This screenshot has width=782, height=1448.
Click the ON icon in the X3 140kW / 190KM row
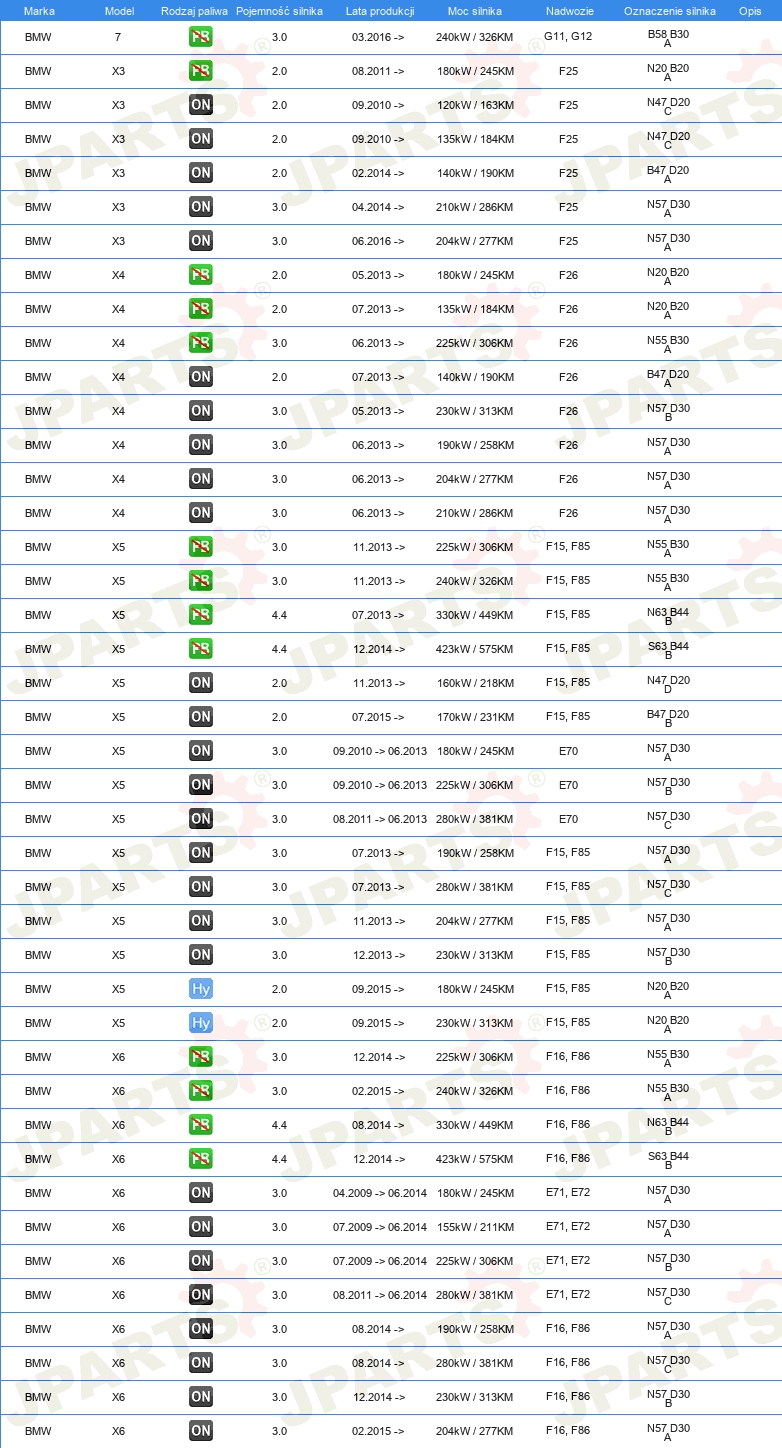pos(201,173)
